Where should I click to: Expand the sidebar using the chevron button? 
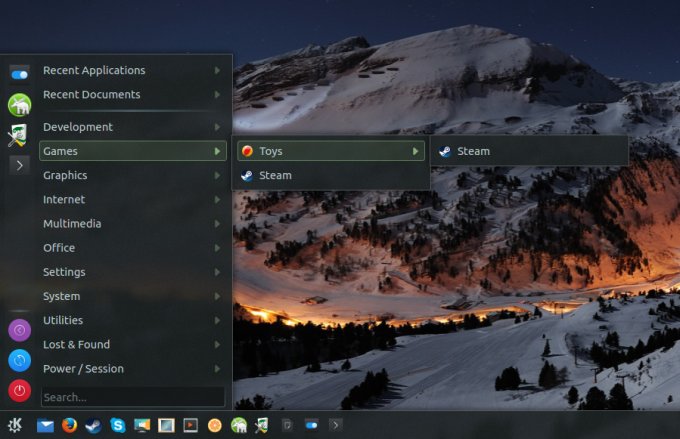click(x=19, y=165)
